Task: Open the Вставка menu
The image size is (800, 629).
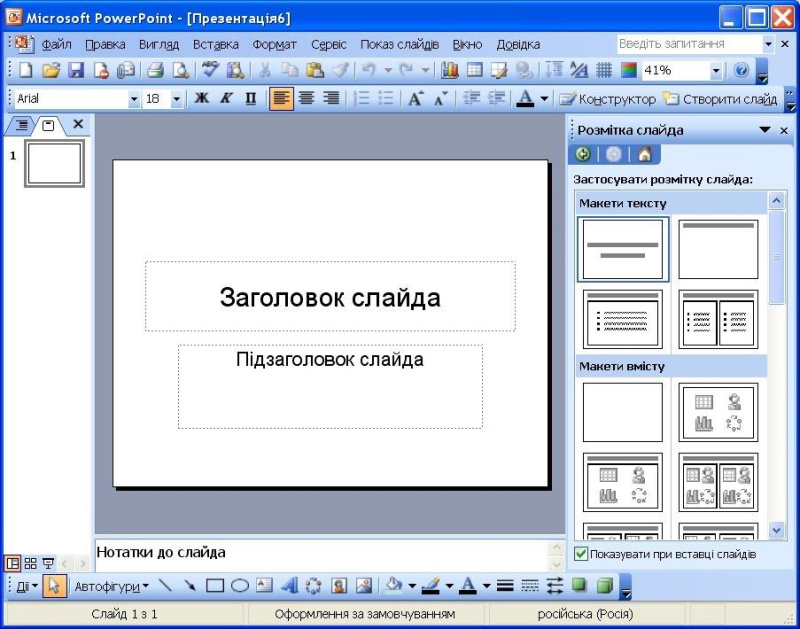Action: pyautogui.click(x=215, y=45)
